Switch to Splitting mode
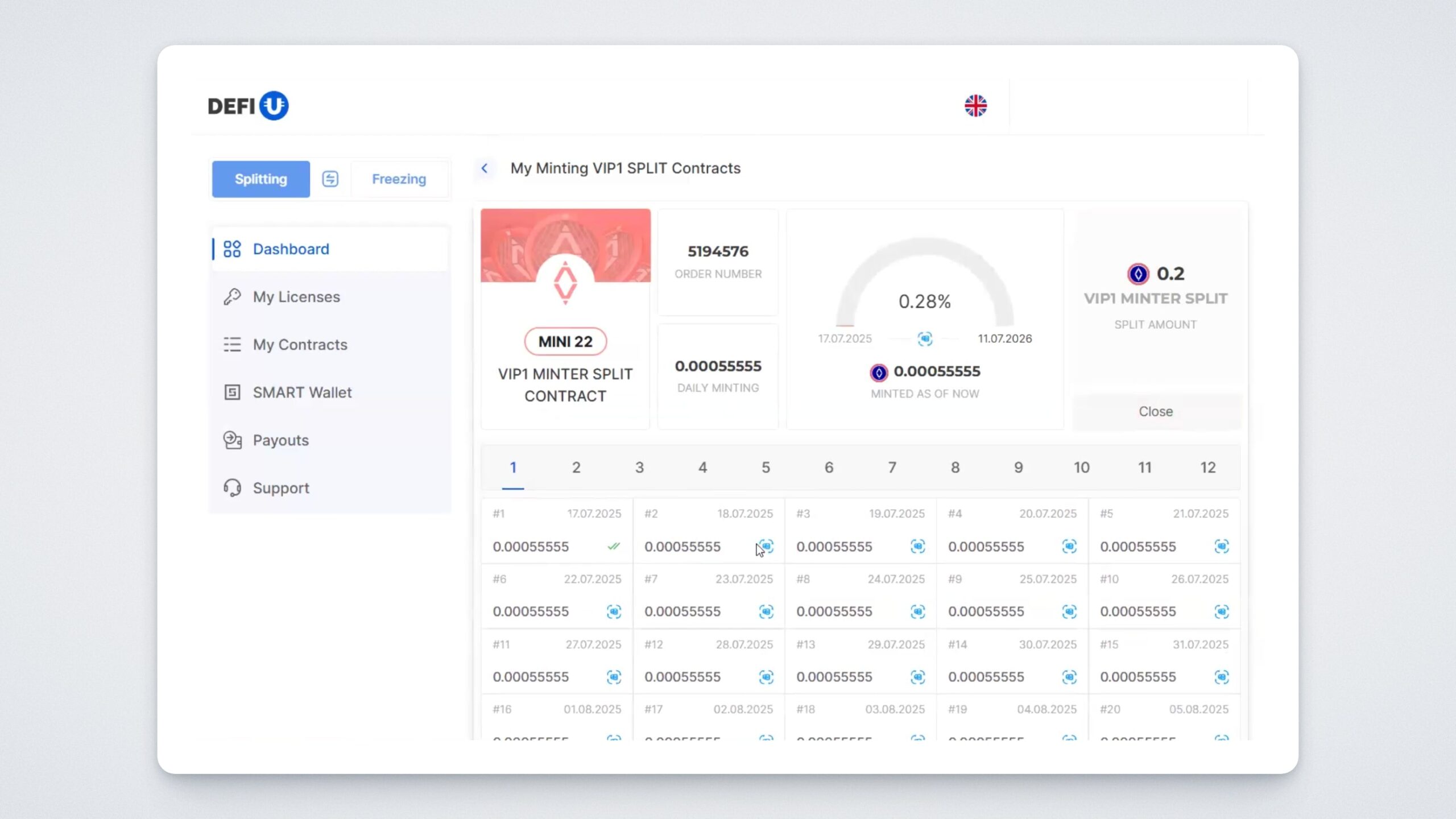 [261, 179]
